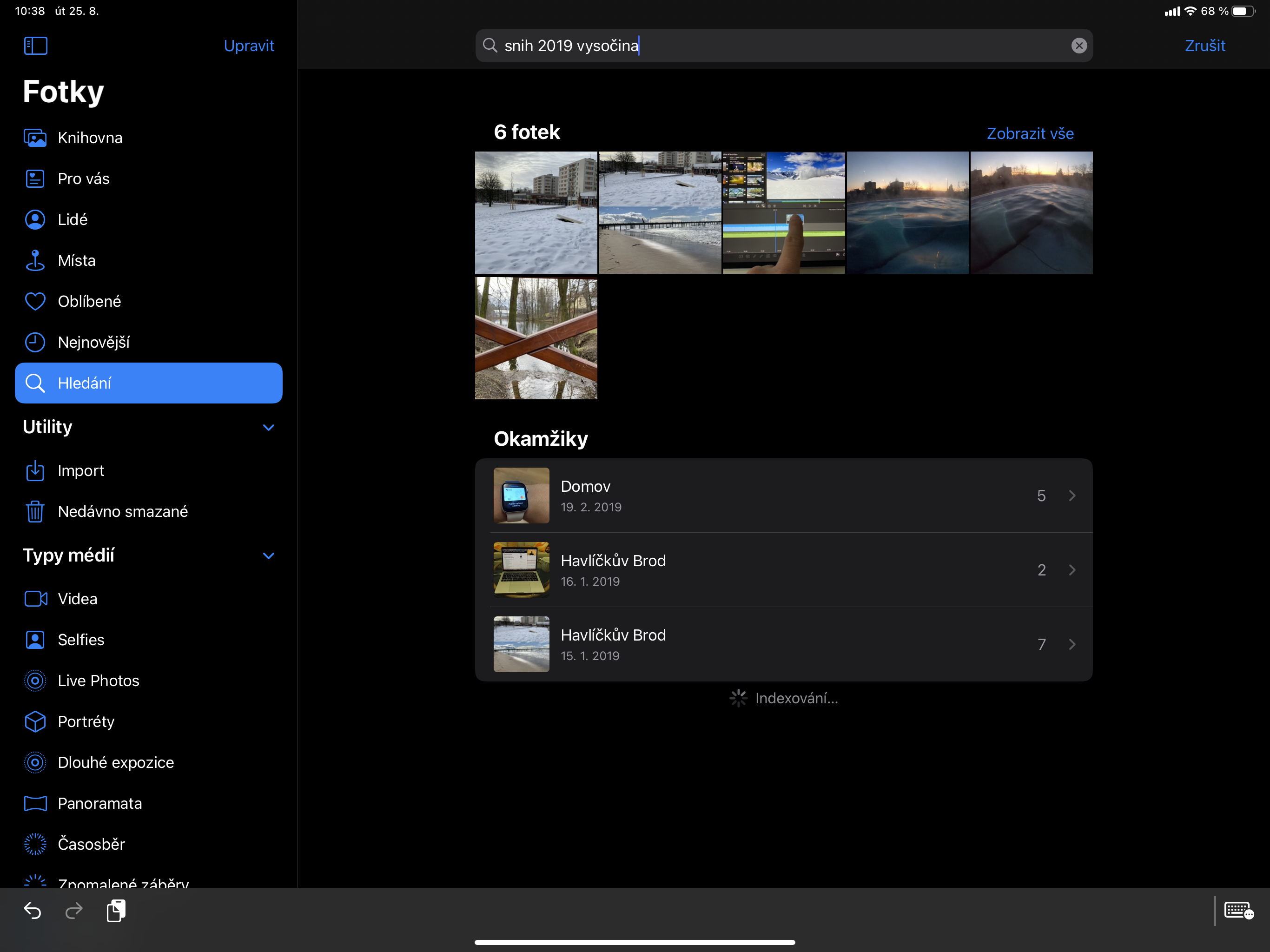Collapse the Utility section
The width and height of the screenshot is (1270, 952).
[x=268, y=427]
